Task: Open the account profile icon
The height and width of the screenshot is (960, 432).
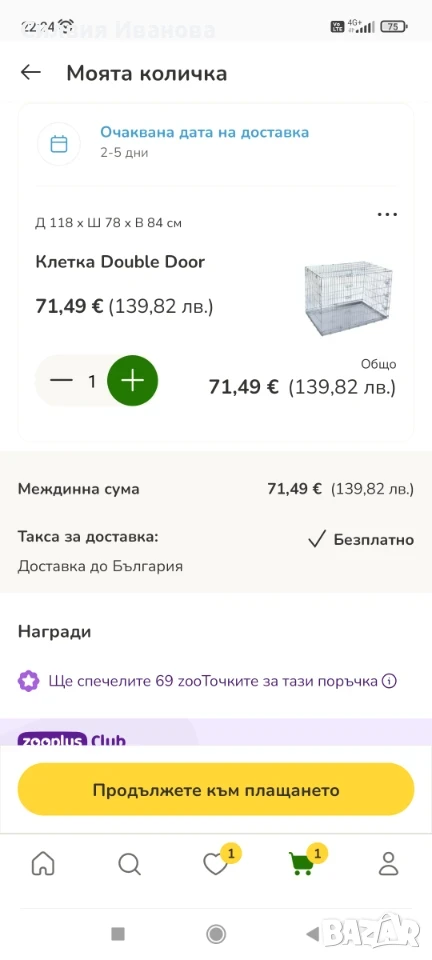Action: coord(389,864)
